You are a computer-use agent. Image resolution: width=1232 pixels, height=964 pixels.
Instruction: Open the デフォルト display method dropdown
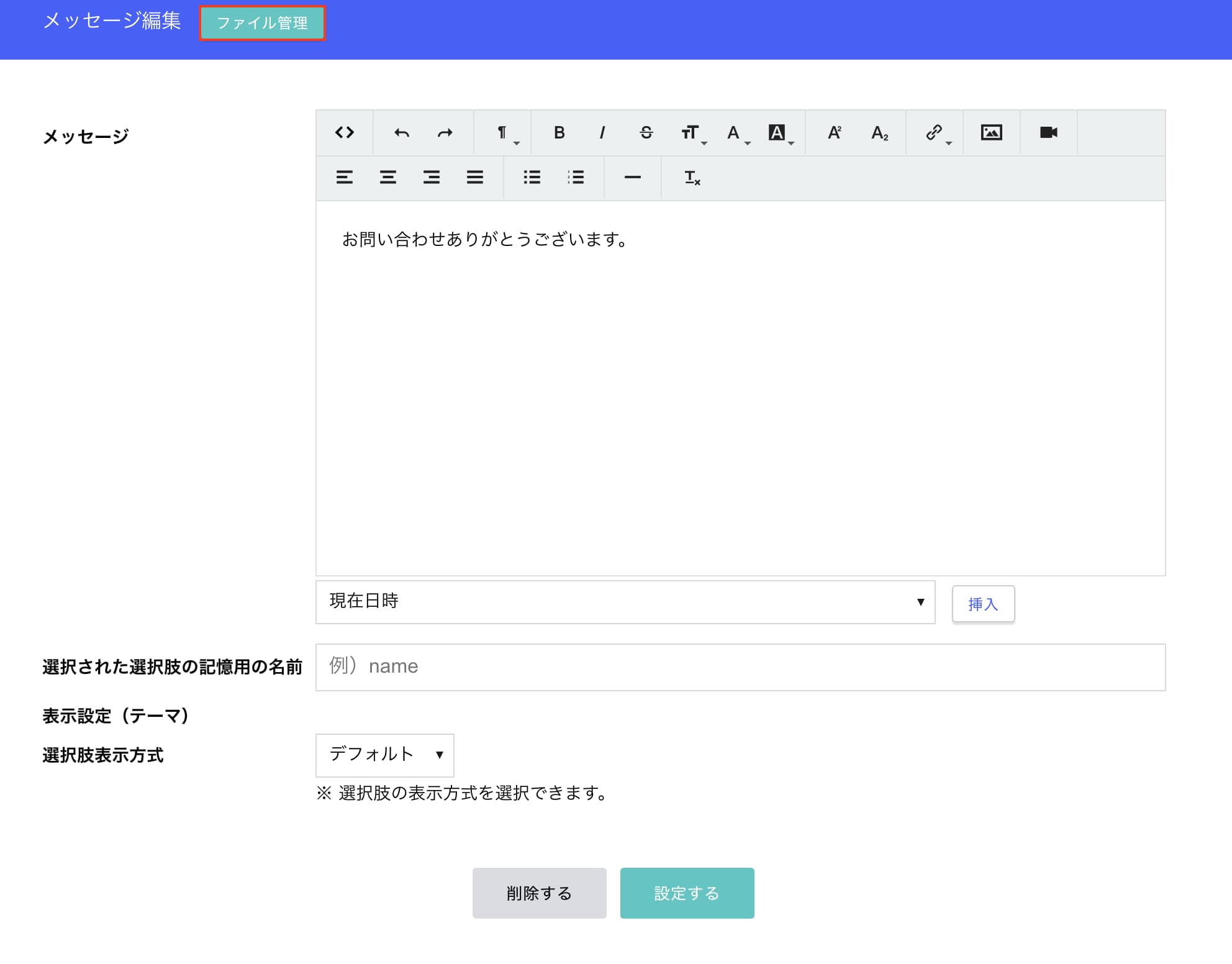point(385,755)
